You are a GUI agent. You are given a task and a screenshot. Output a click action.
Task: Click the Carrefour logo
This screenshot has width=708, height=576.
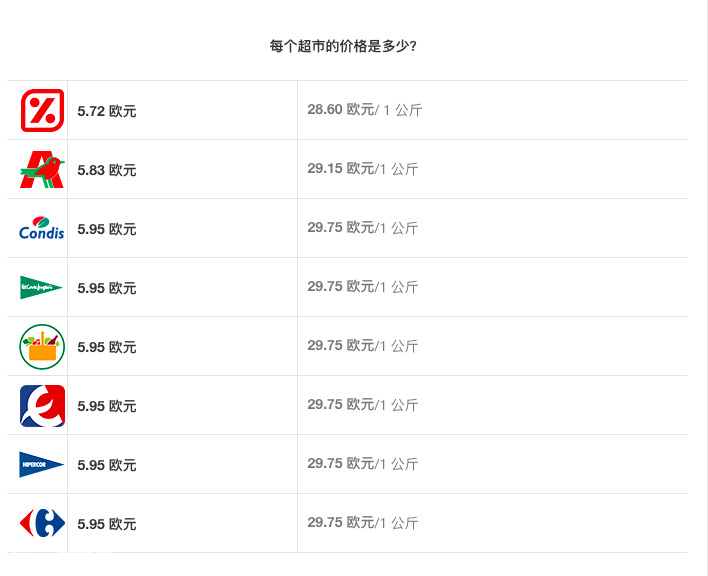(x=42, y=523)
